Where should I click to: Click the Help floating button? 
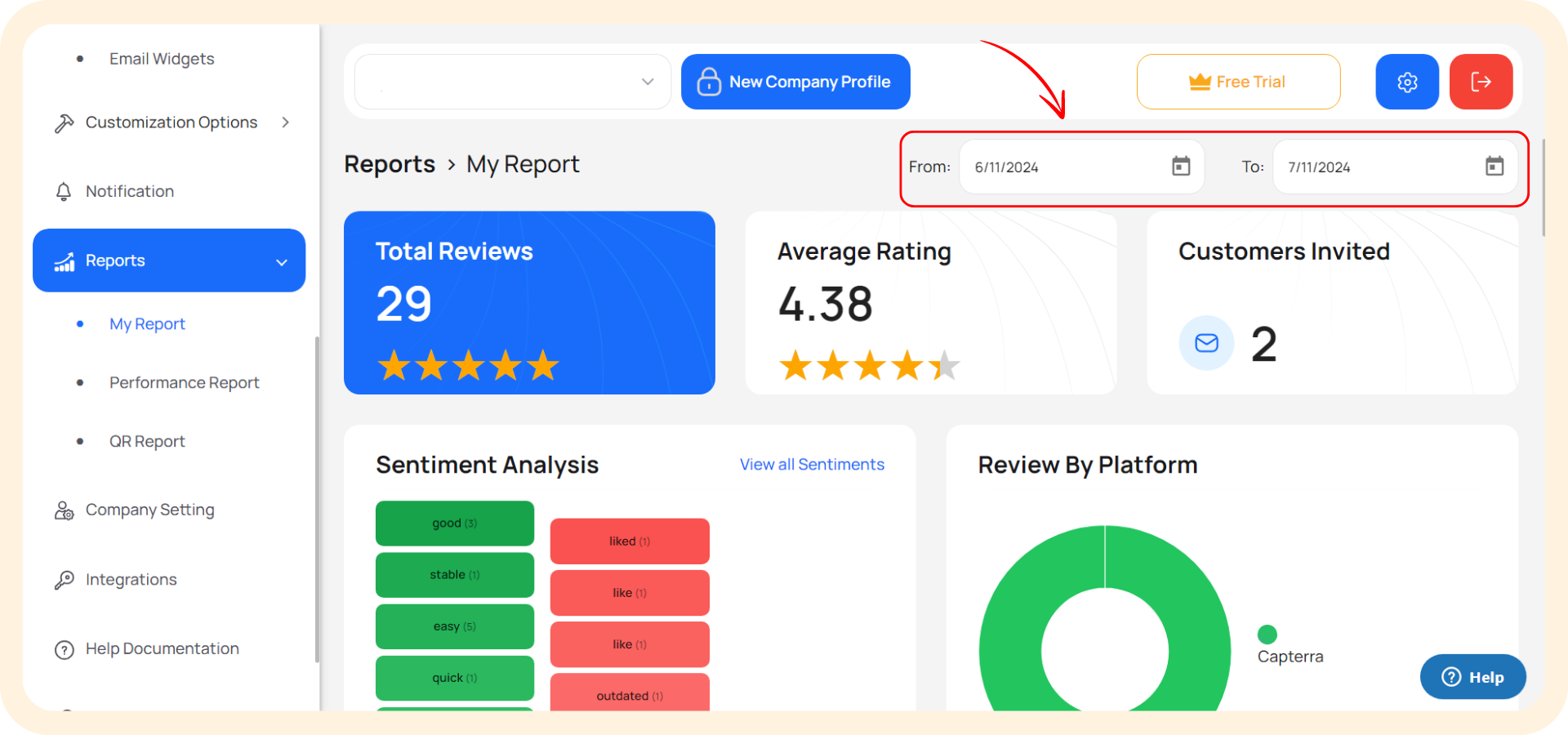tap(1472, 677)
